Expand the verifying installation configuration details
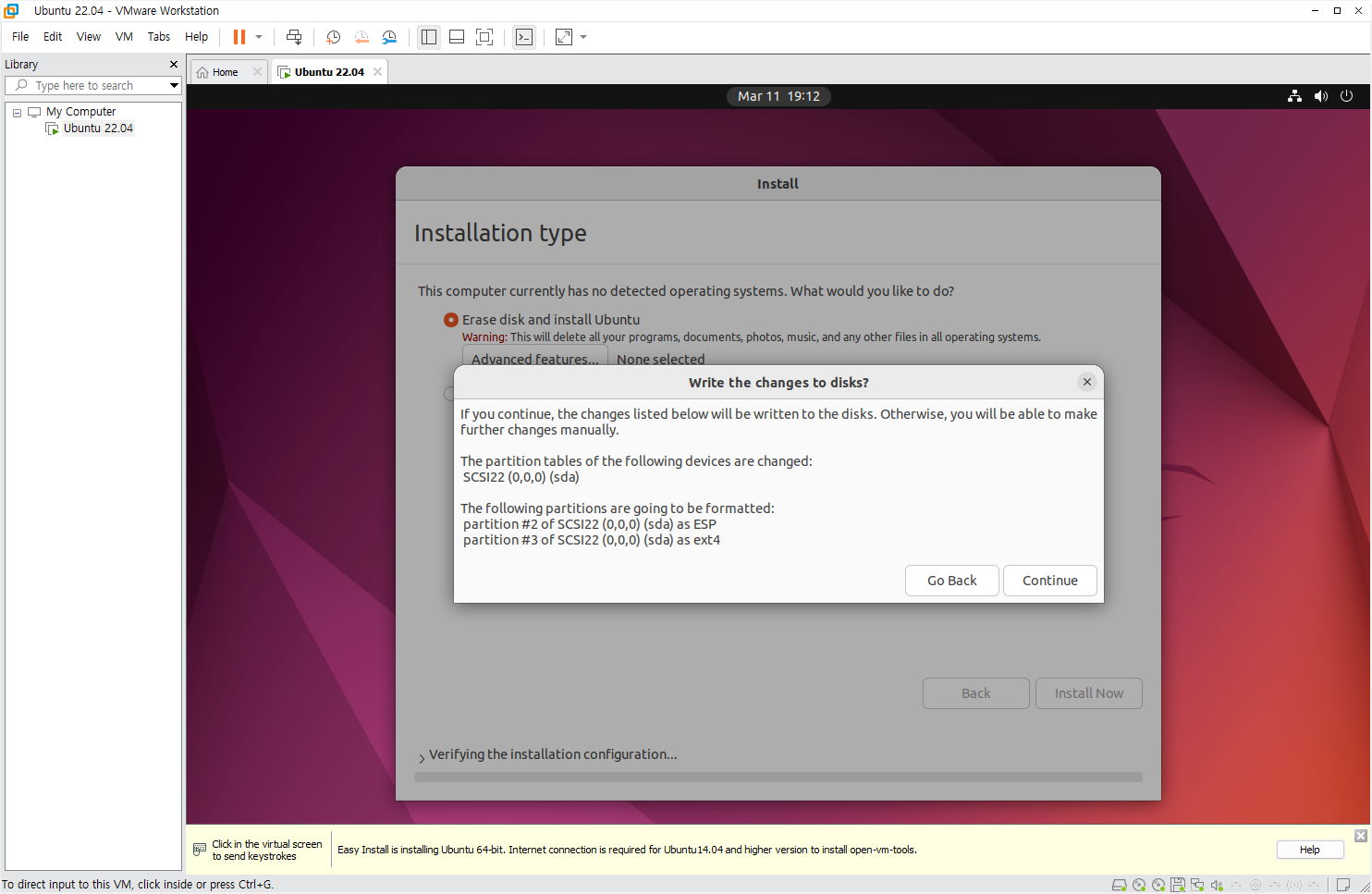The image size is (1372, 894). click(422, 757)
